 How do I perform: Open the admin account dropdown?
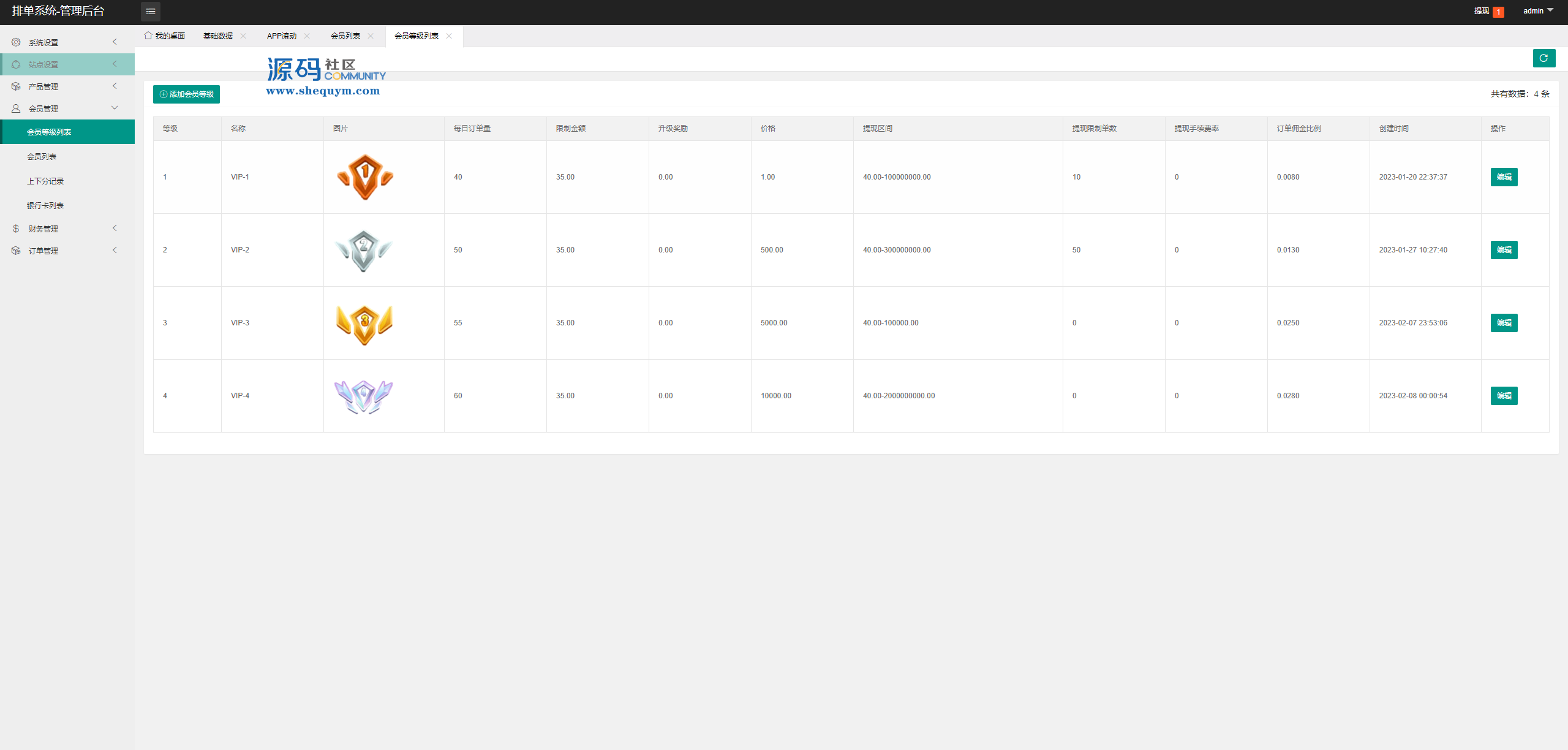point(1539,11)
